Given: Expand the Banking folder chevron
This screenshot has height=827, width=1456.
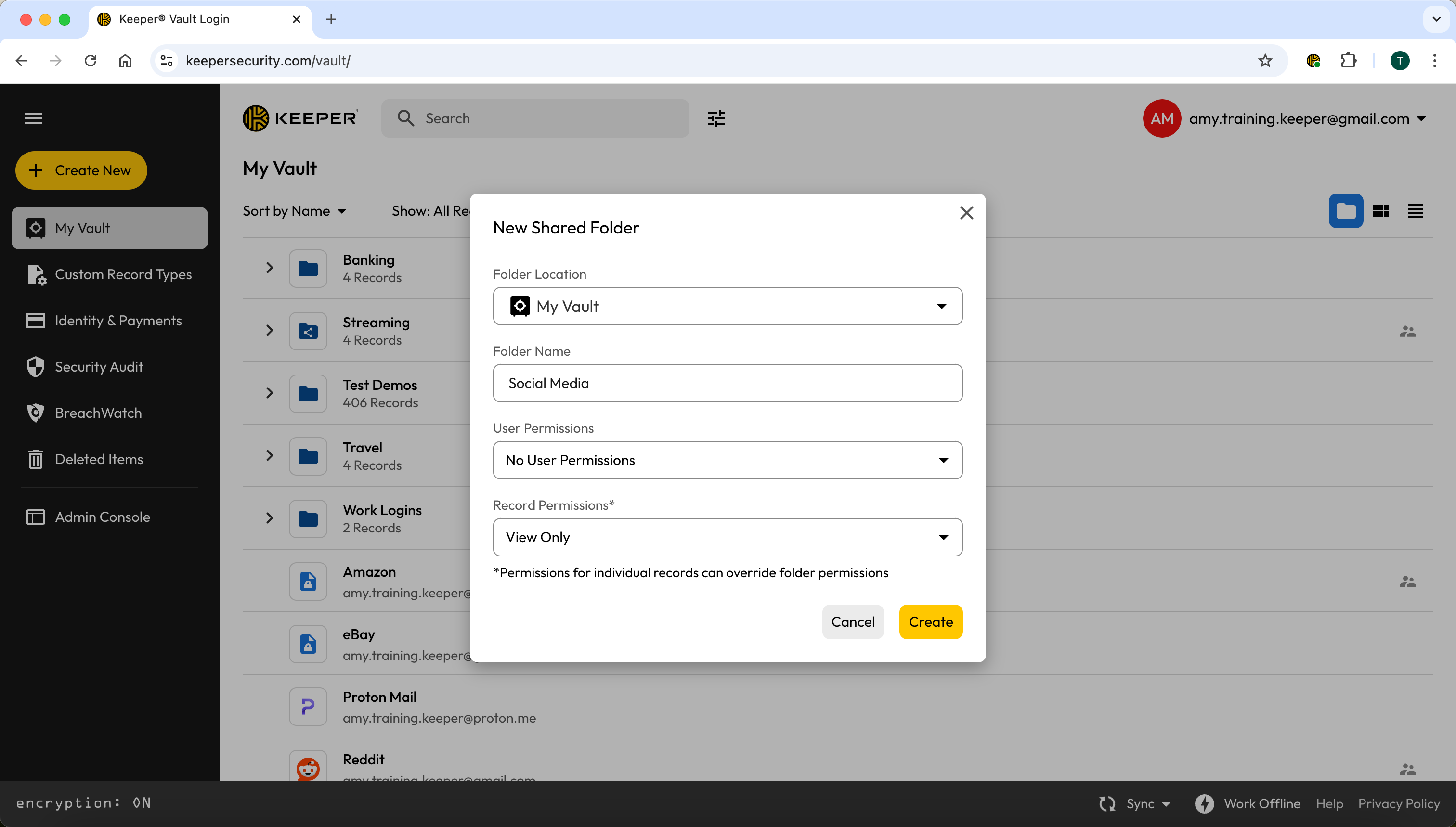Looking at the screenshot, I should [269, 268].
